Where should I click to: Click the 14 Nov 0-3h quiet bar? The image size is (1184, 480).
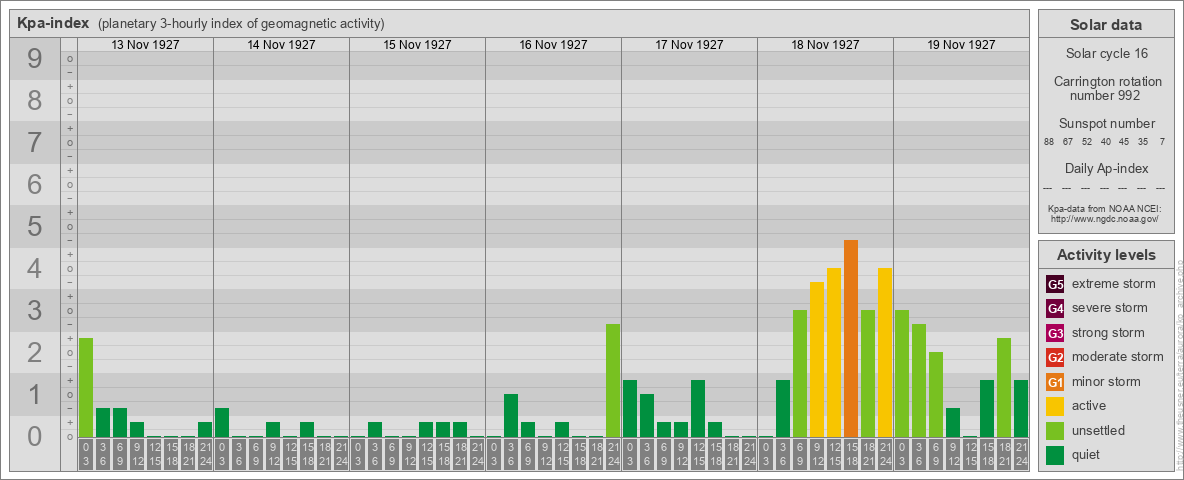click(x=222, y=423)
